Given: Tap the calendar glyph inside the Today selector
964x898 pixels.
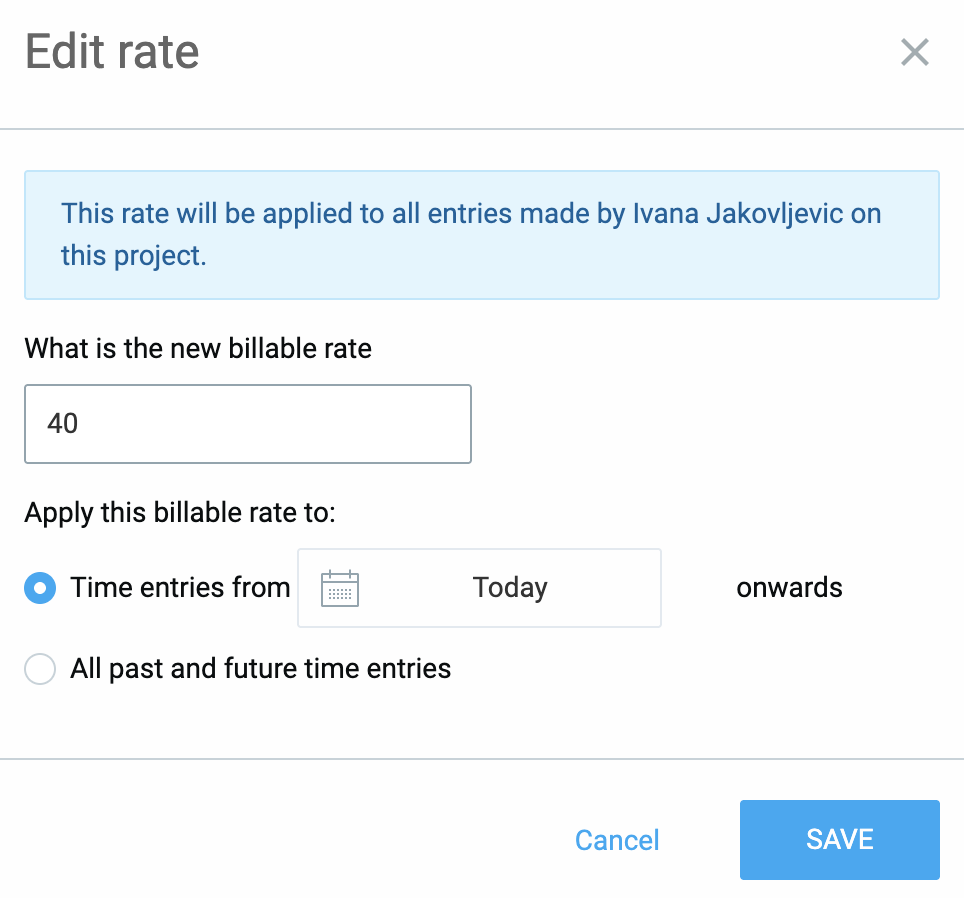Looking at the screenshot, I should tap(340, 588).
